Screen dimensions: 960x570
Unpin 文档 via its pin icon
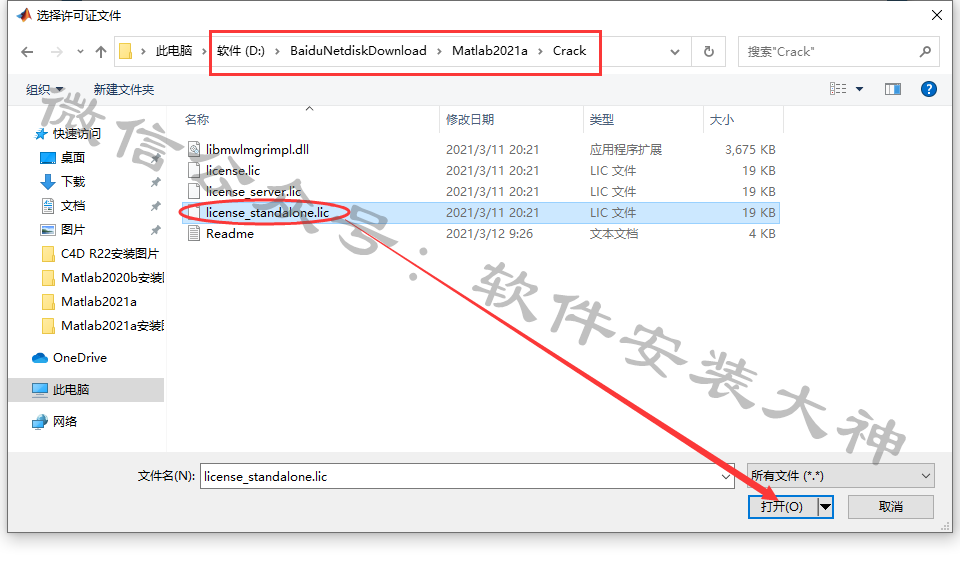156,206
